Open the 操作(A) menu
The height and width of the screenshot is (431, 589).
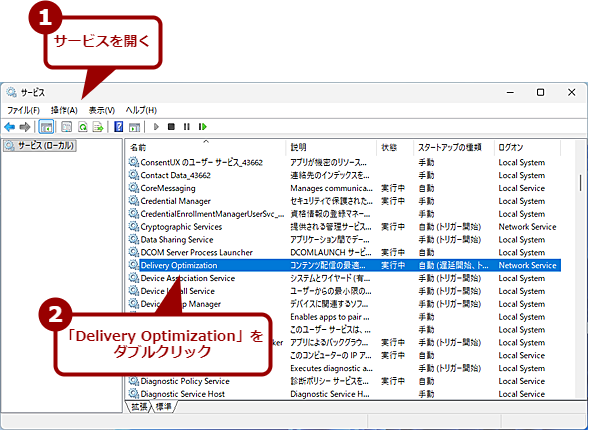coord(64,110)
